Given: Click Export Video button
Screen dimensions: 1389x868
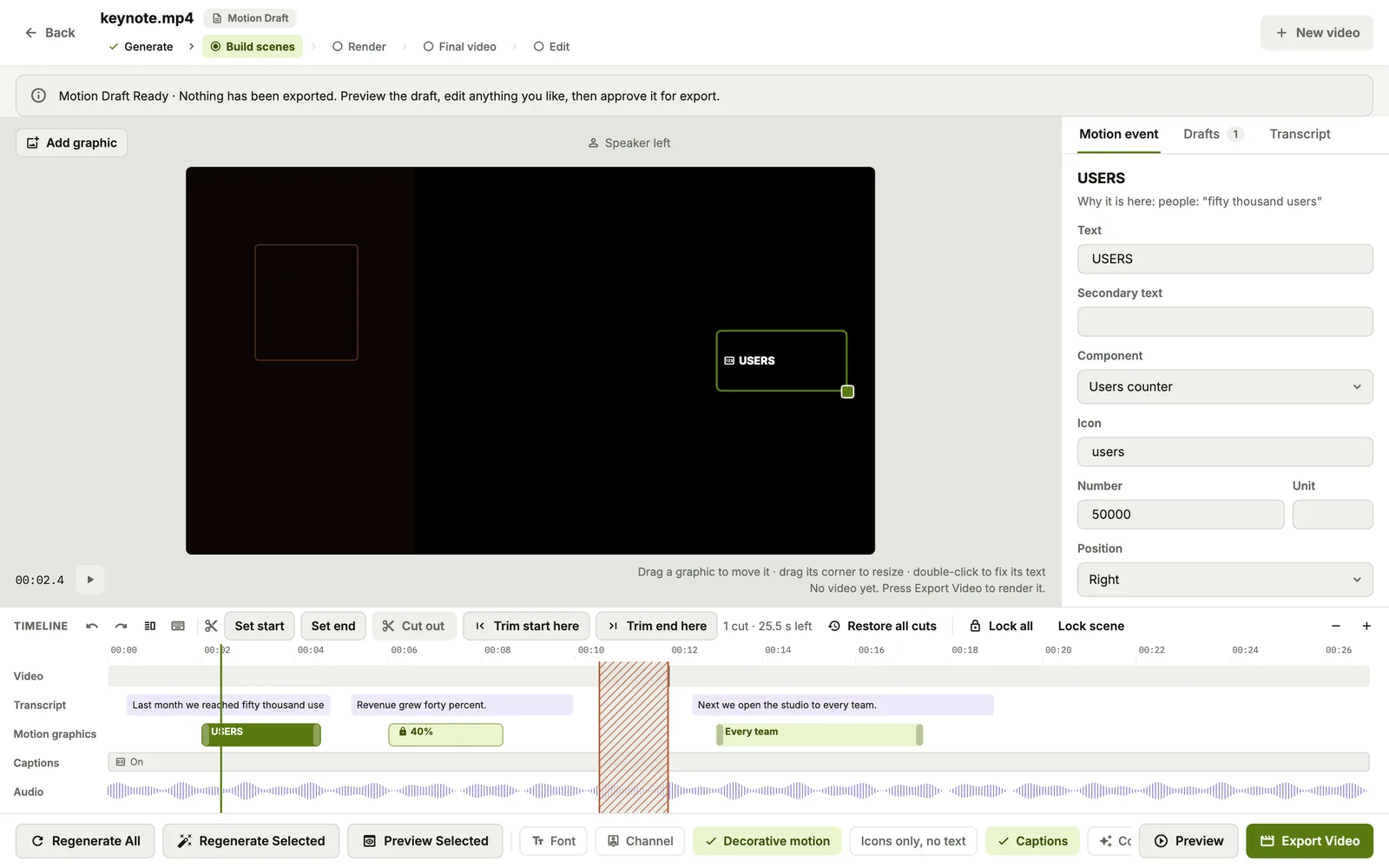Looking at the screenshot, I should [1309, 841].
